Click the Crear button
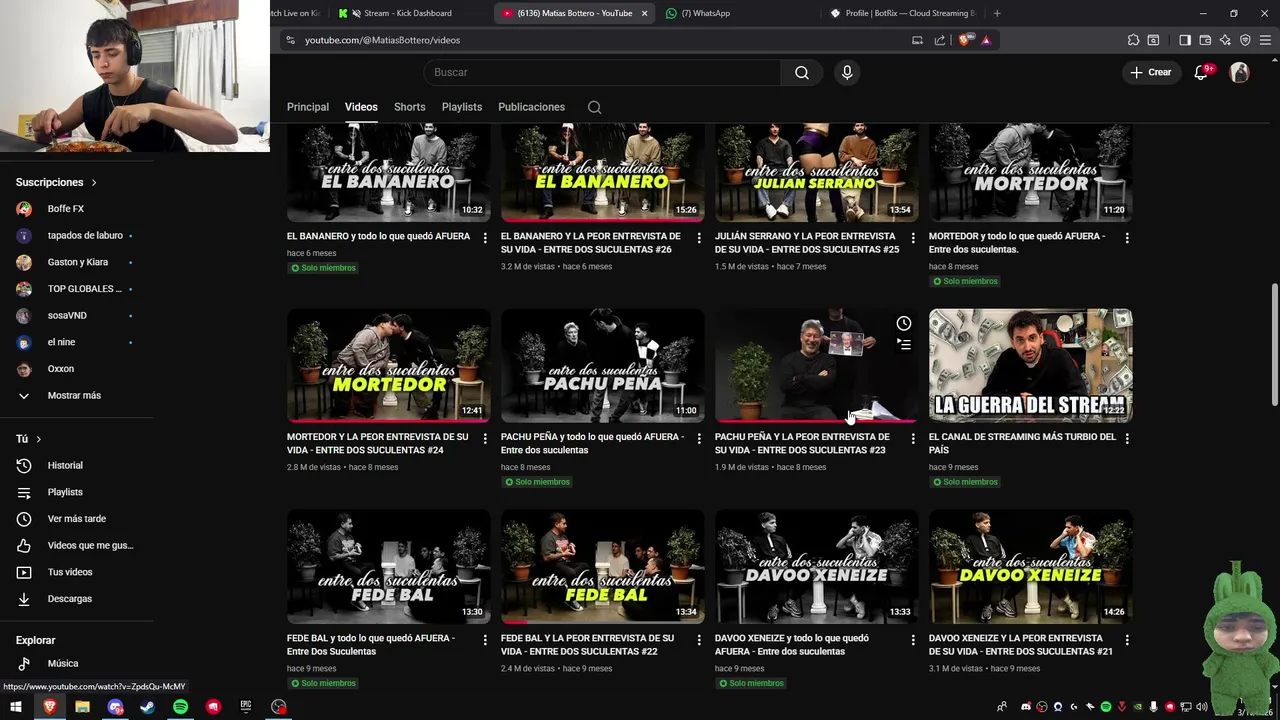1280x720 pixels. pos(1150,72)
